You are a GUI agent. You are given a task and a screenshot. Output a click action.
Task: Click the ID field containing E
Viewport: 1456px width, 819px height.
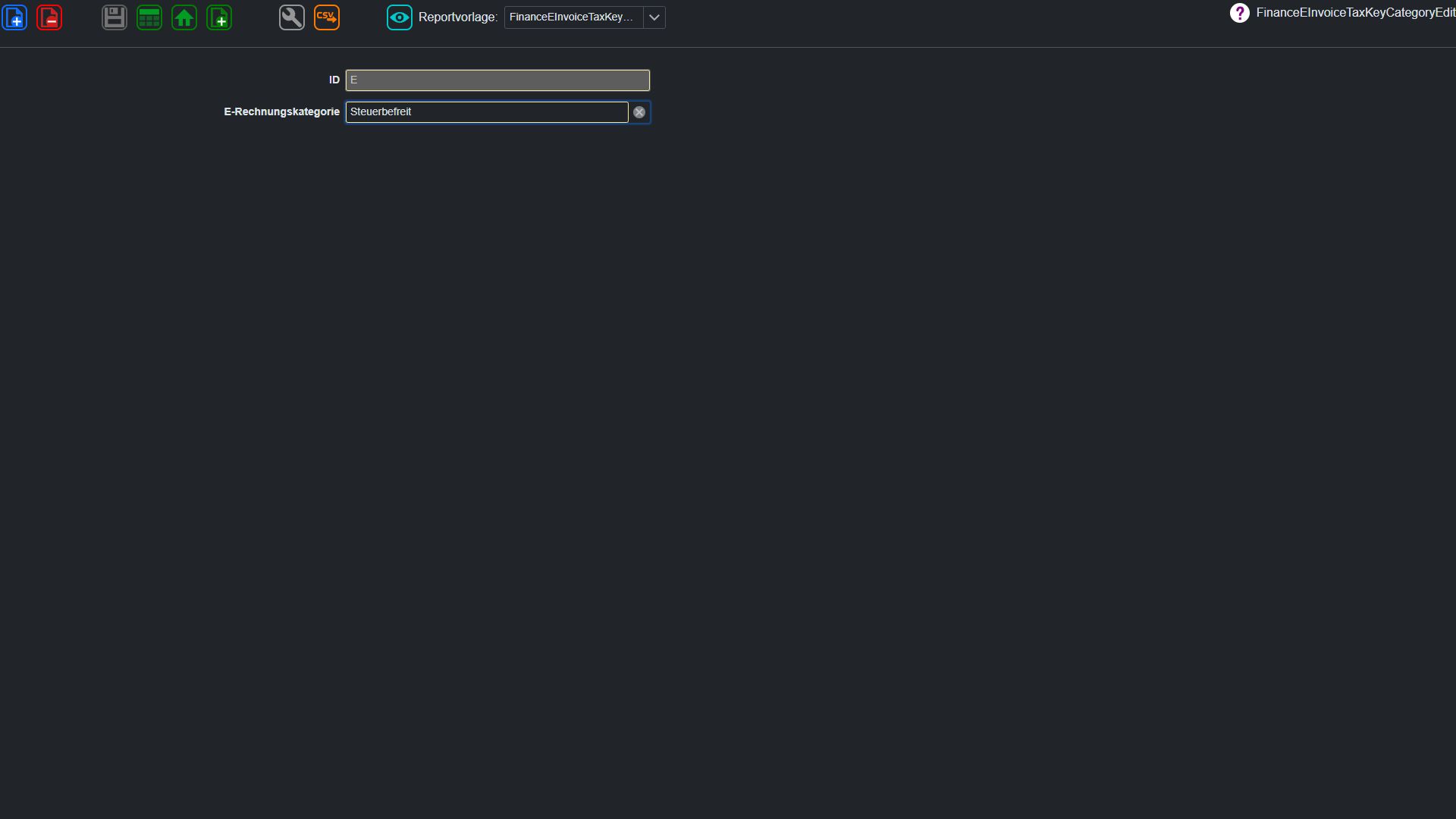click(x=497, y=80)
